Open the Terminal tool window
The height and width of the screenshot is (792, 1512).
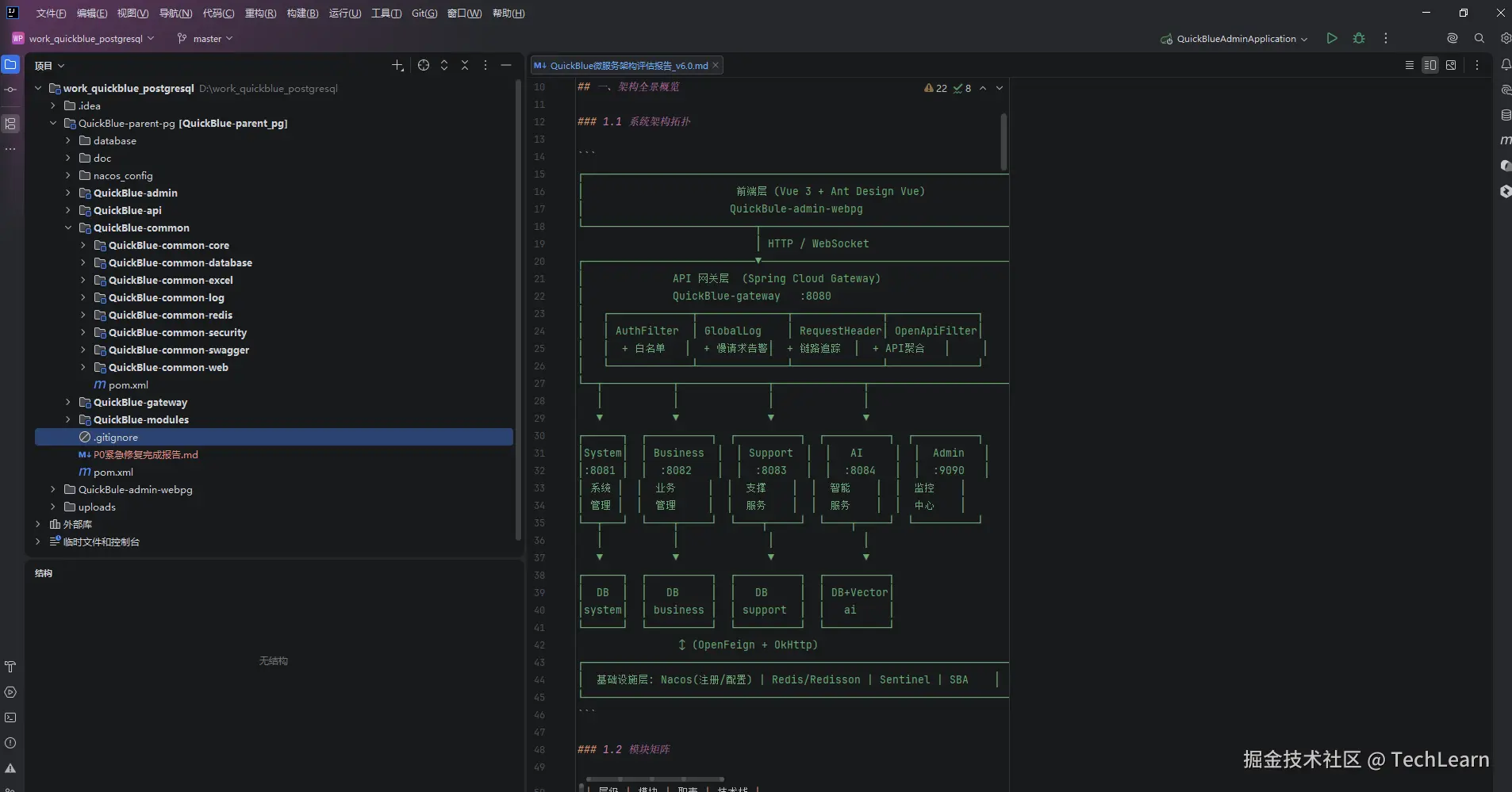coord(10,717)
